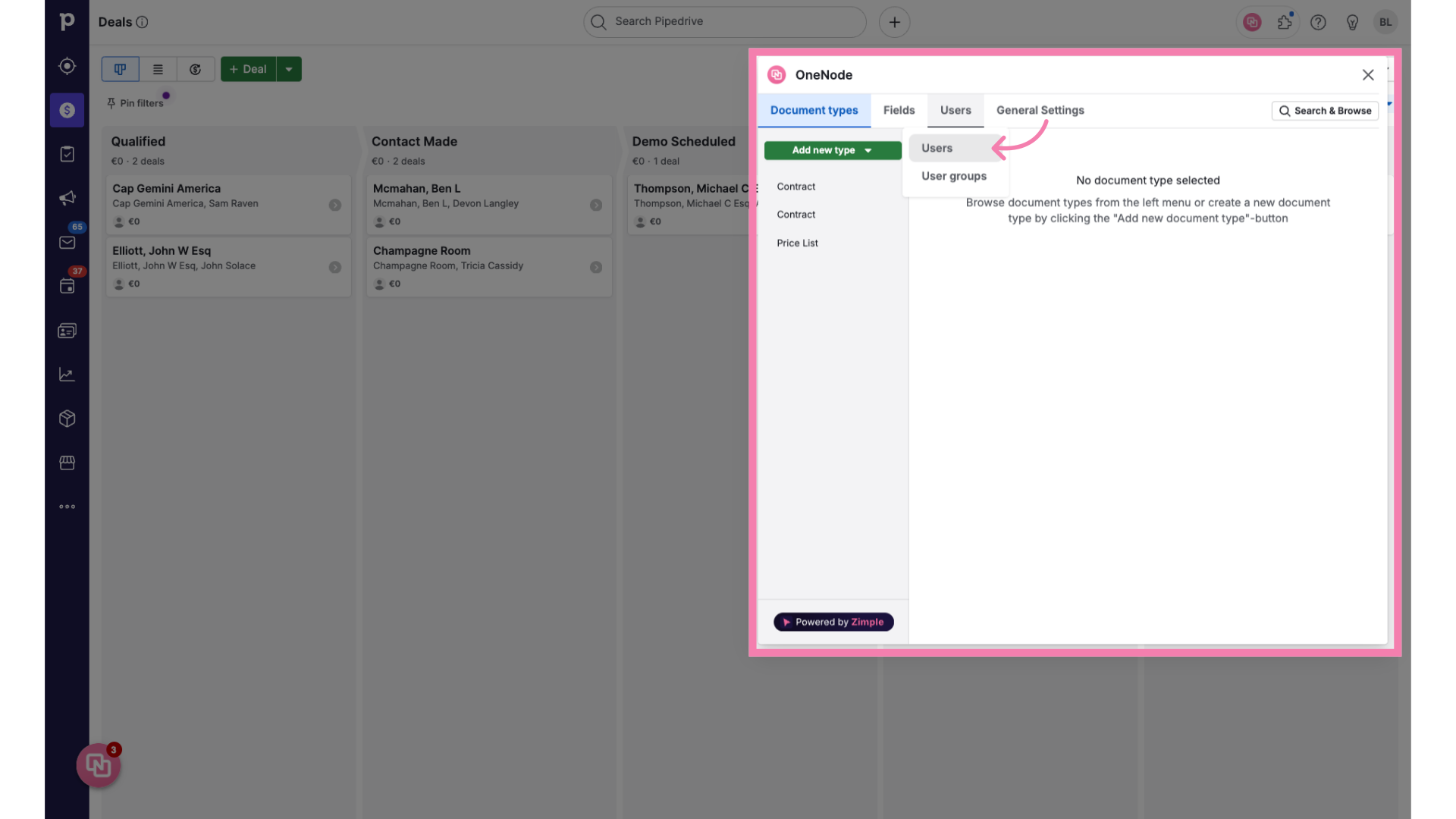Select the products sidebar icon
The height and width of the screenshot is (819, 1456).
coord(67,419)
